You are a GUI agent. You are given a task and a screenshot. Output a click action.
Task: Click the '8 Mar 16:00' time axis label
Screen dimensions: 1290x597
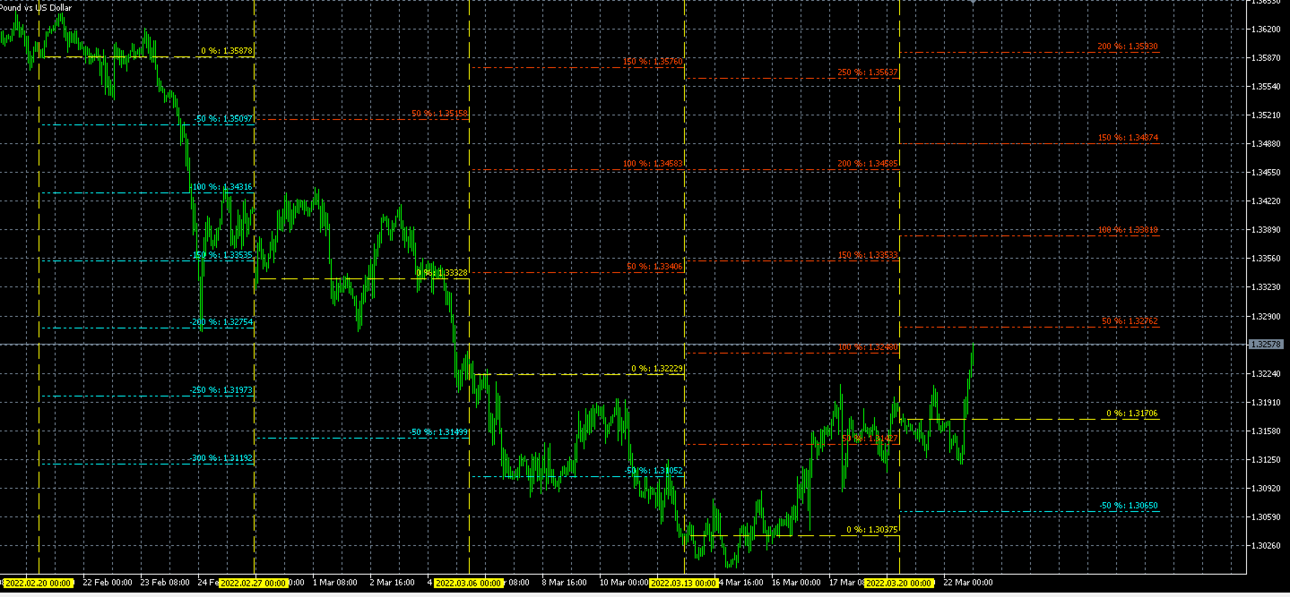[565, 582]
